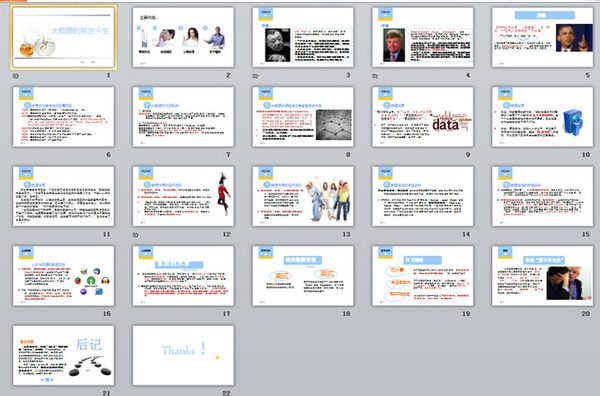The width and height of the screenshot is (600, 396).
Task: Click the animation star icon under slide 4
Action: point(375,76)
